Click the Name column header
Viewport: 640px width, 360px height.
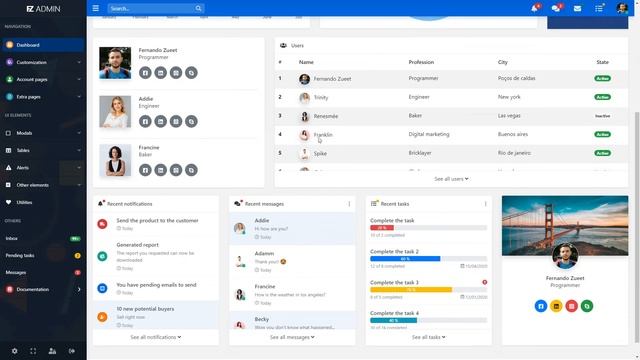[x=306, y=62]
